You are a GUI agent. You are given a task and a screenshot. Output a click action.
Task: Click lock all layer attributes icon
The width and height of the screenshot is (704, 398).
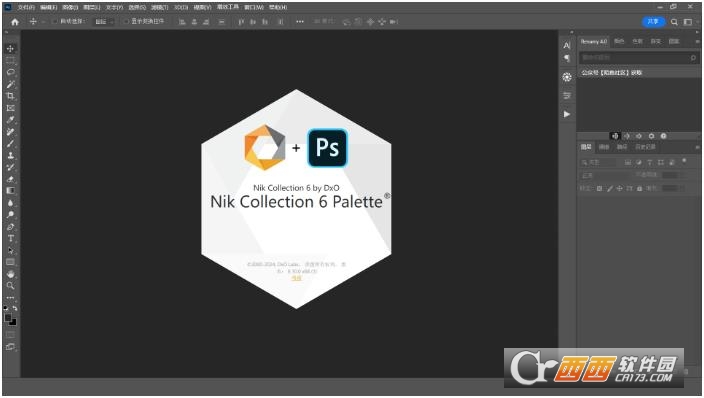pos(639,189)
